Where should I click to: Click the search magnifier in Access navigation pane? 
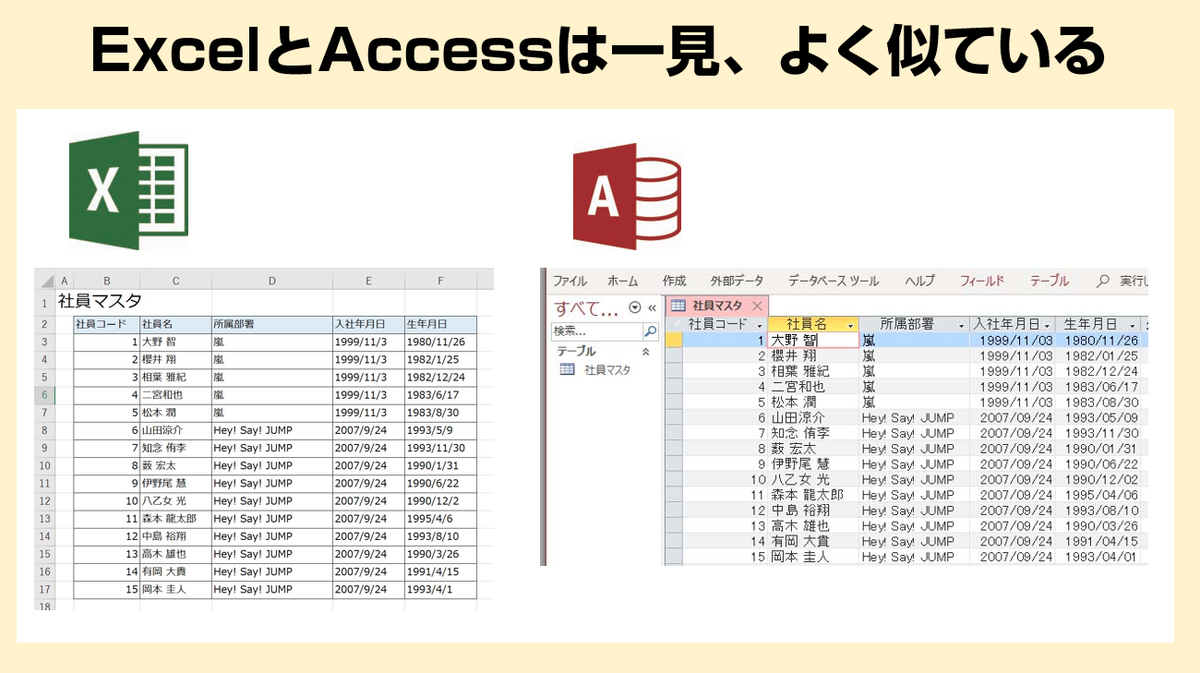(650, 331)
